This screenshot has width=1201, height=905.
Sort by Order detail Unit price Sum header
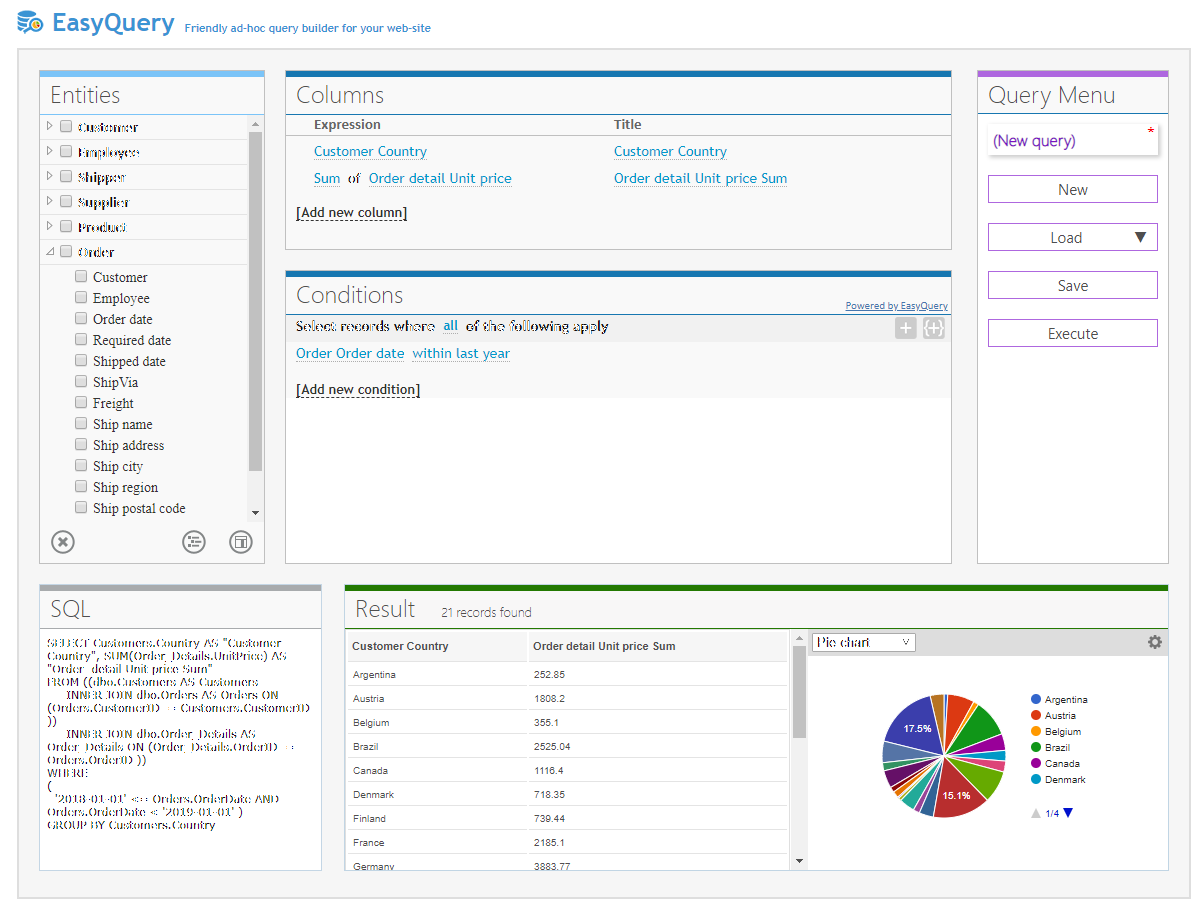point(658,646)
